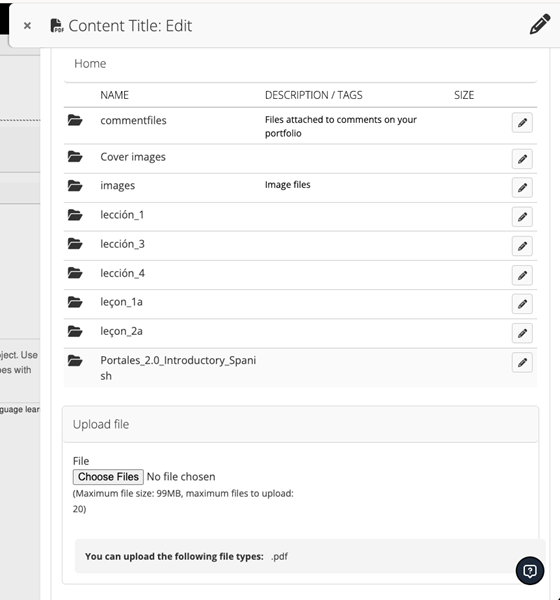560x600 pixels.
Task: Open the images folder link
Action: coord(118,186)
